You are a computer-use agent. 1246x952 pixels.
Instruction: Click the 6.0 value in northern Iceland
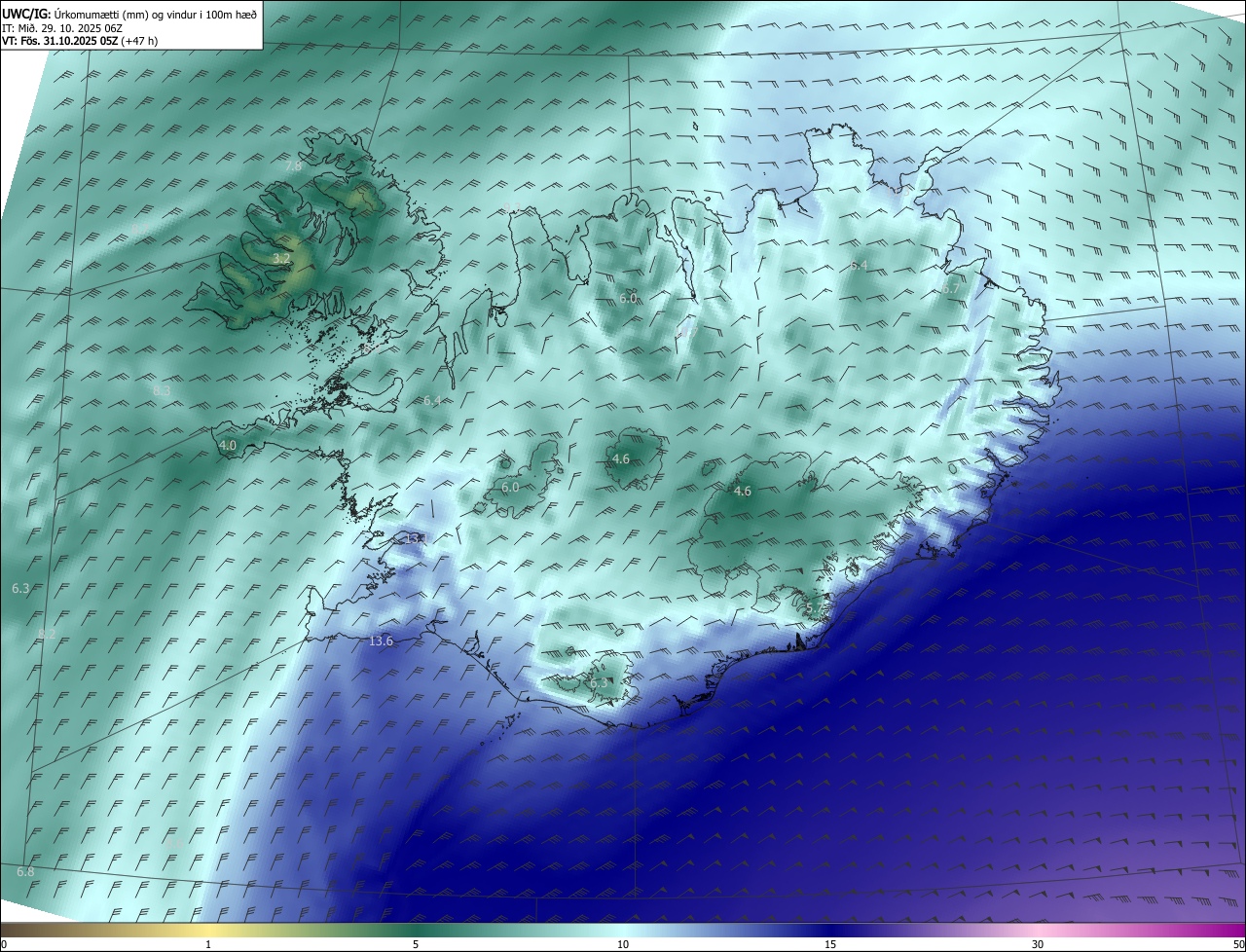pos(628,299)
